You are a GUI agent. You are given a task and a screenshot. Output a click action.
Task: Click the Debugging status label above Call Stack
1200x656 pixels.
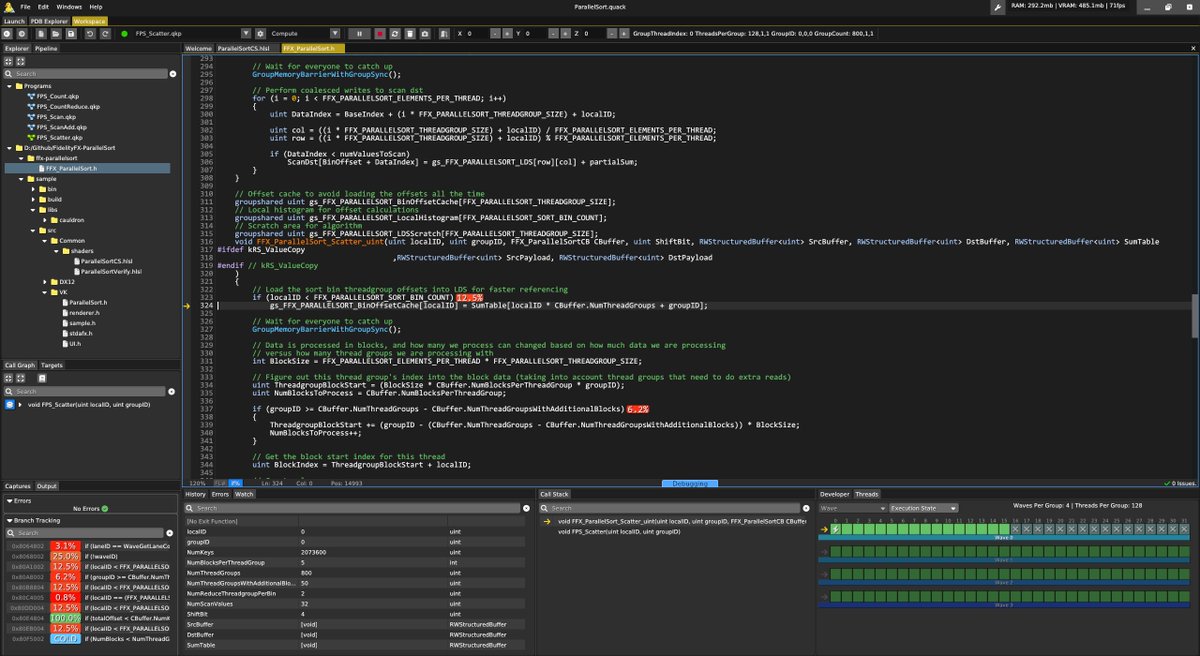692,484
